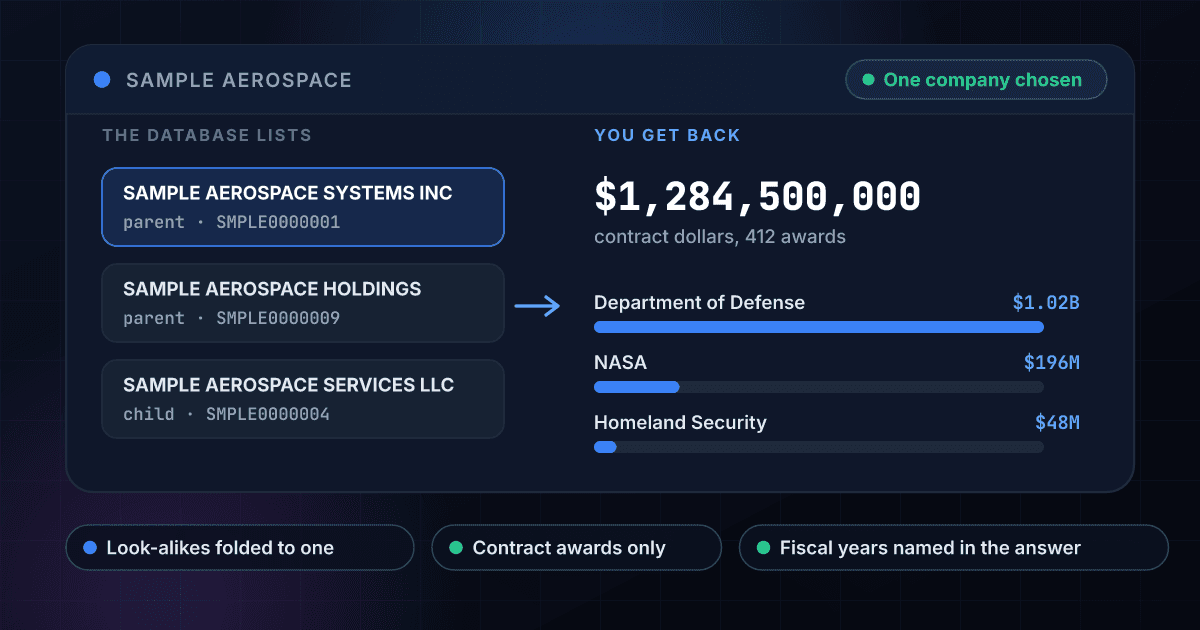
Task: Click the blue dot in Look-alikes pill
Action: 90,548
